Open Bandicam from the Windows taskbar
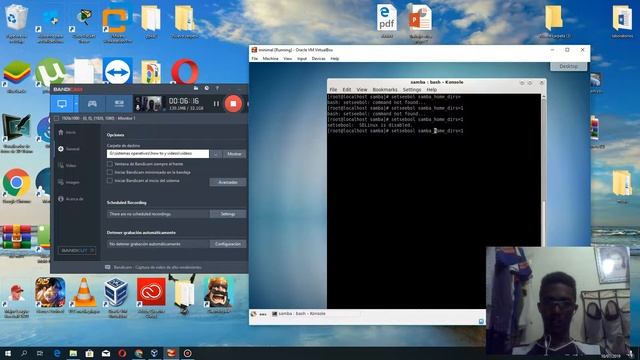The height and width of the screenshot is (360, 640). [187, 353]
